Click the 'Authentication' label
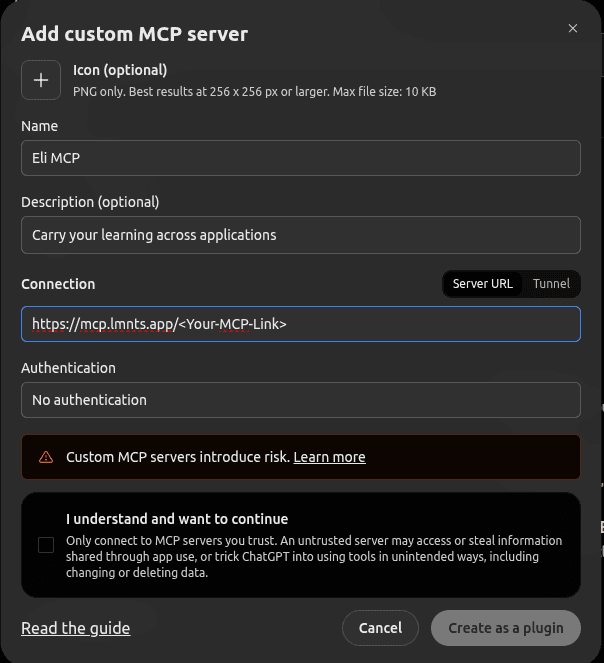Screen dimensions: 604x663 pos(68,368)
